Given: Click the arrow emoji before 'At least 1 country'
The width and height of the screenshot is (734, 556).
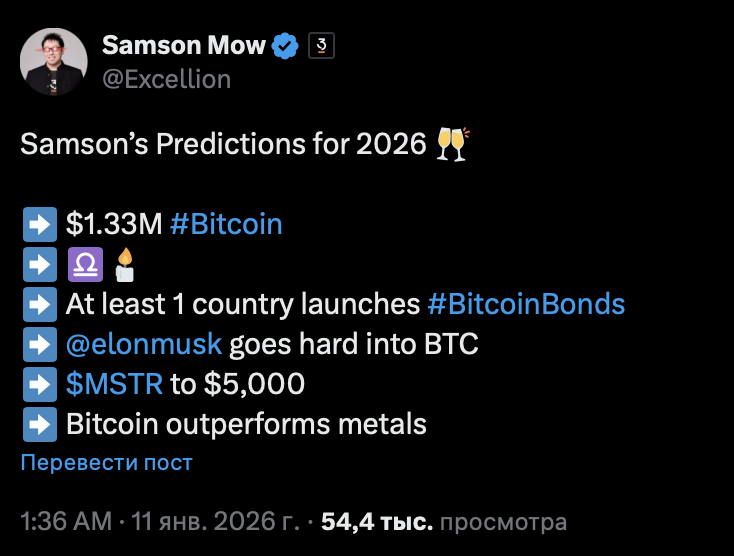Looking at the screenshot, I should point(38,304).
